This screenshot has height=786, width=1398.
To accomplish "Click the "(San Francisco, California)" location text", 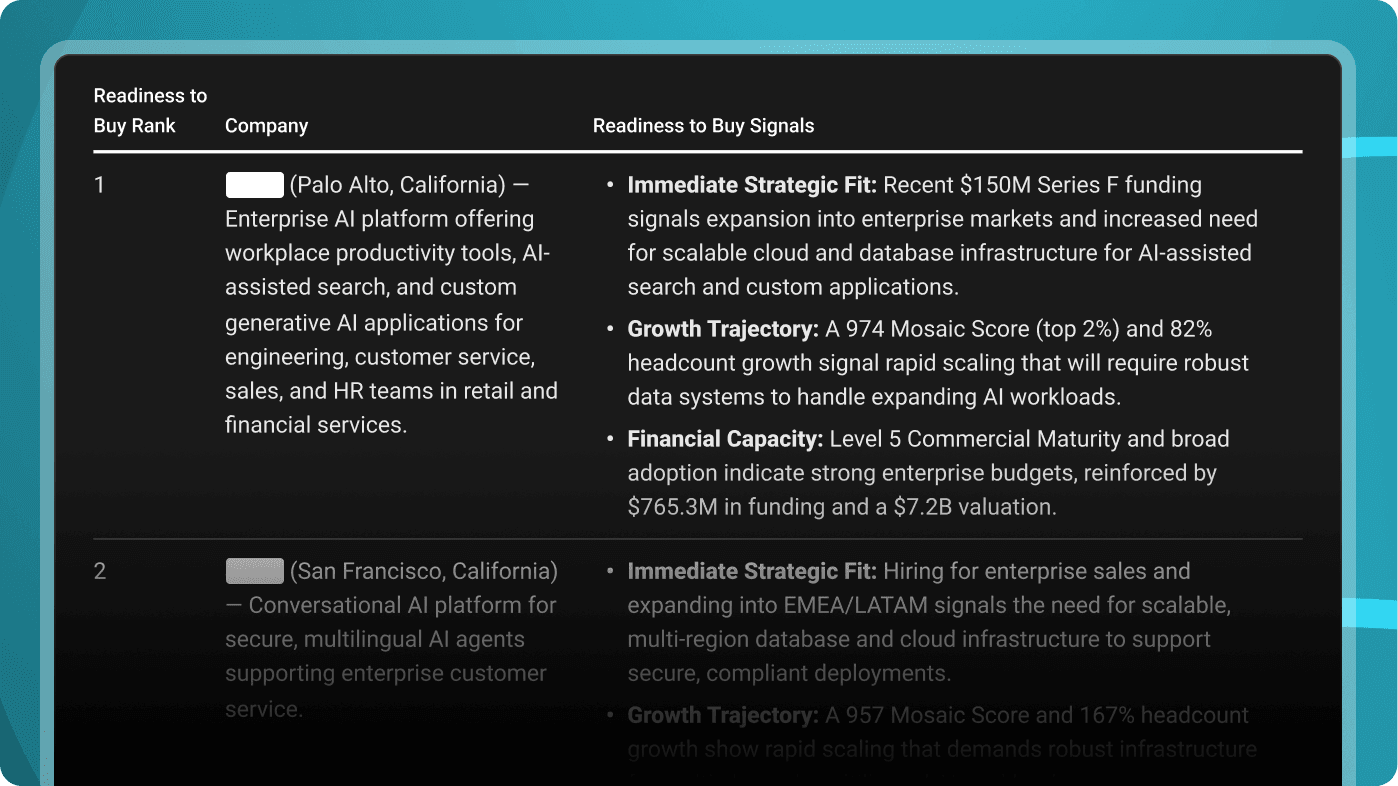I will (424, 571).
